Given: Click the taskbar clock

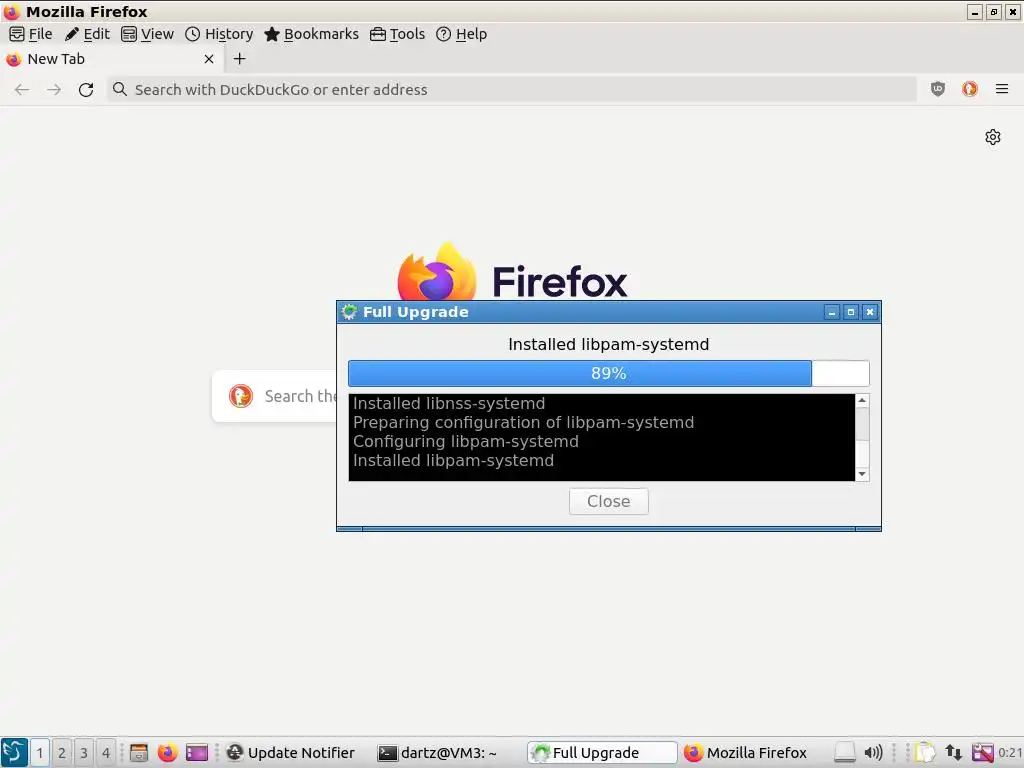Looking at the screenshot, I should [1010, 752].
